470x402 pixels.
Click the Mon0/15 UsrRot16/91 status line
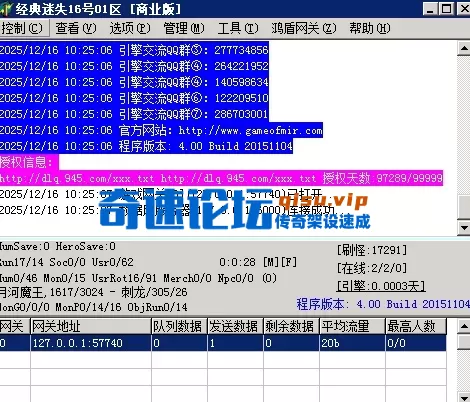(x=138, y=278)
